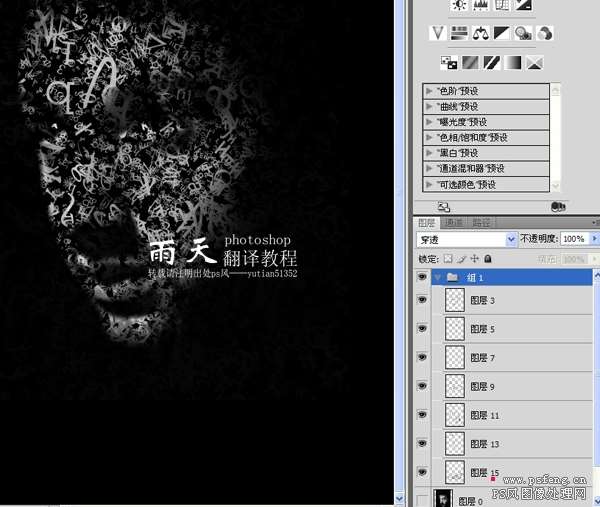Add a Channel Mixer adjustment
Viewport: 600px width, 507px height.
point(544,33)
